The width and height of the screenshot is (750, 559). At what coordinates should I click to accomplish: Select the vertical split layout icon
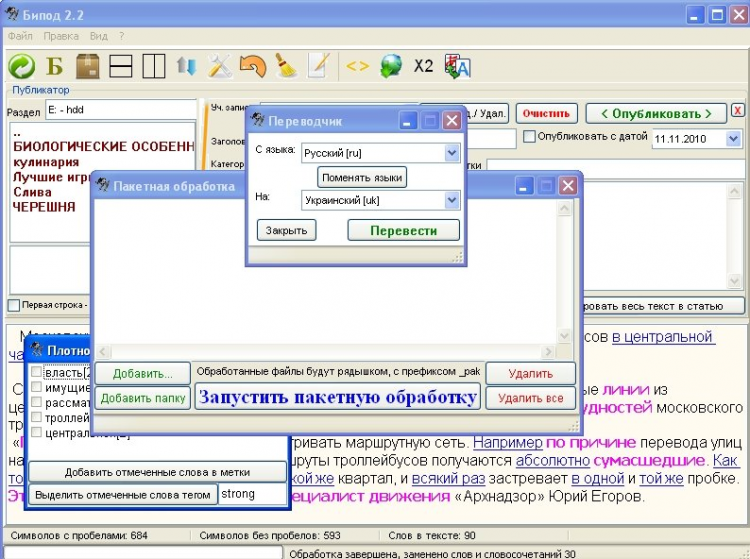154,66
